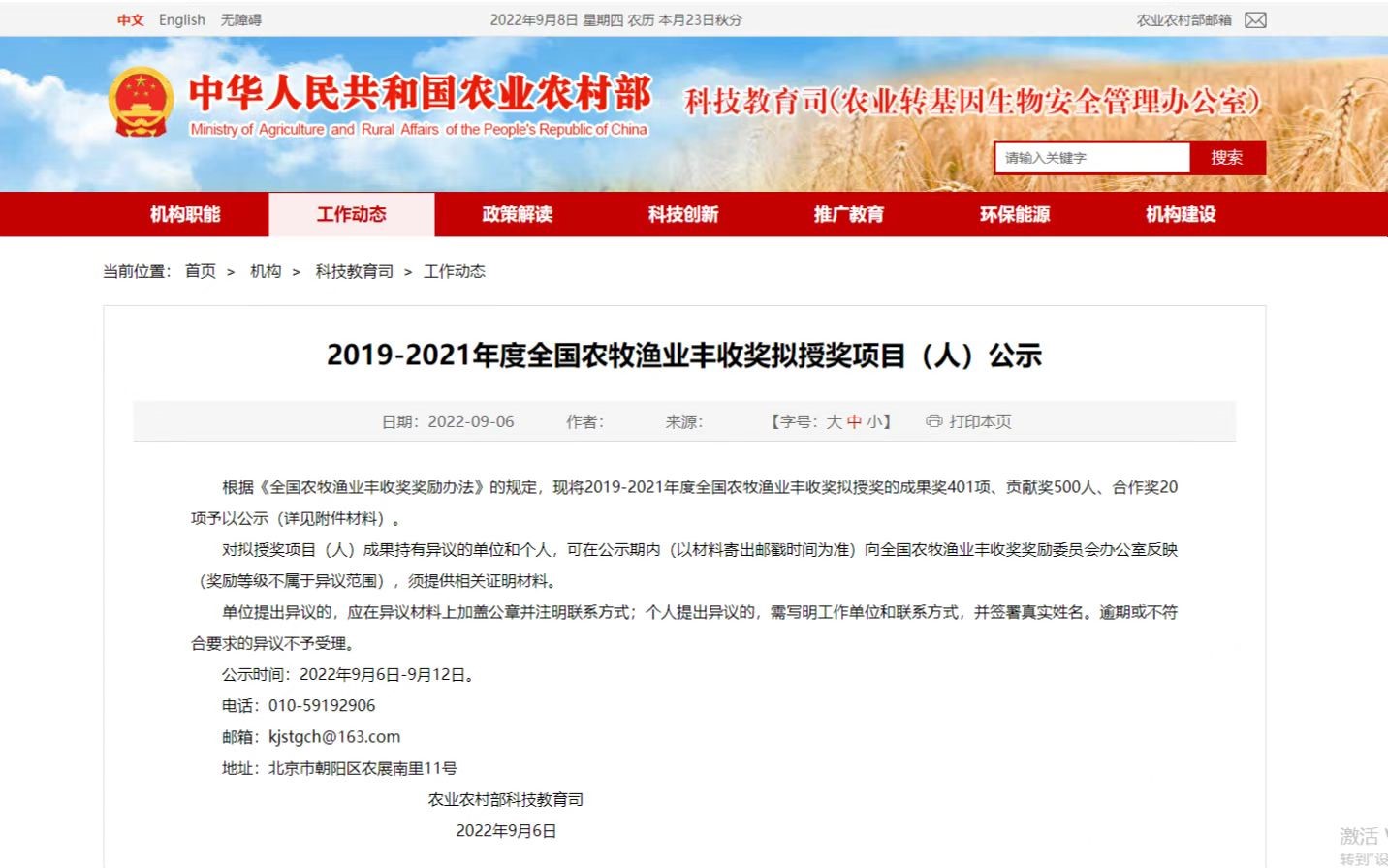
Task: Open the 推广教育 navigation item
Action: click(849, 214)
